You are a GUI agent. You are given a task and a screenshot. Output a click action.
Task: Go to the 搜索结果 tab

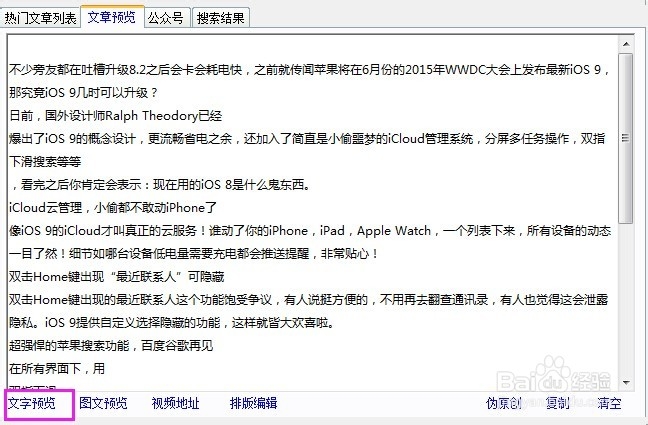tap(221, 18)
